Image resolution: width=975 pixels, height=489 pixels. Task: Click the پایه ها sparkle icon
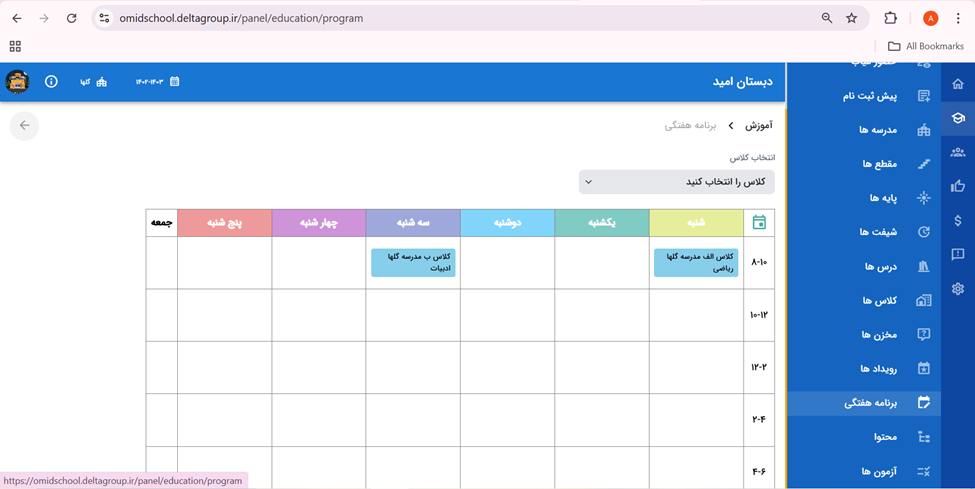tap(924, 198)
